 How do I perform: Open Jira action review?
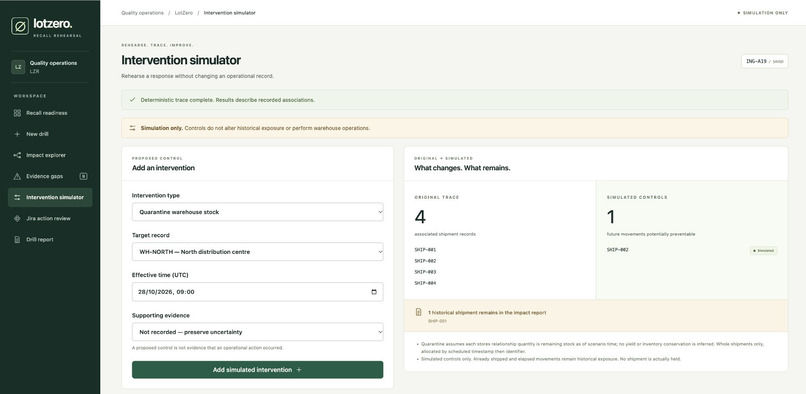tap(50, 219)
